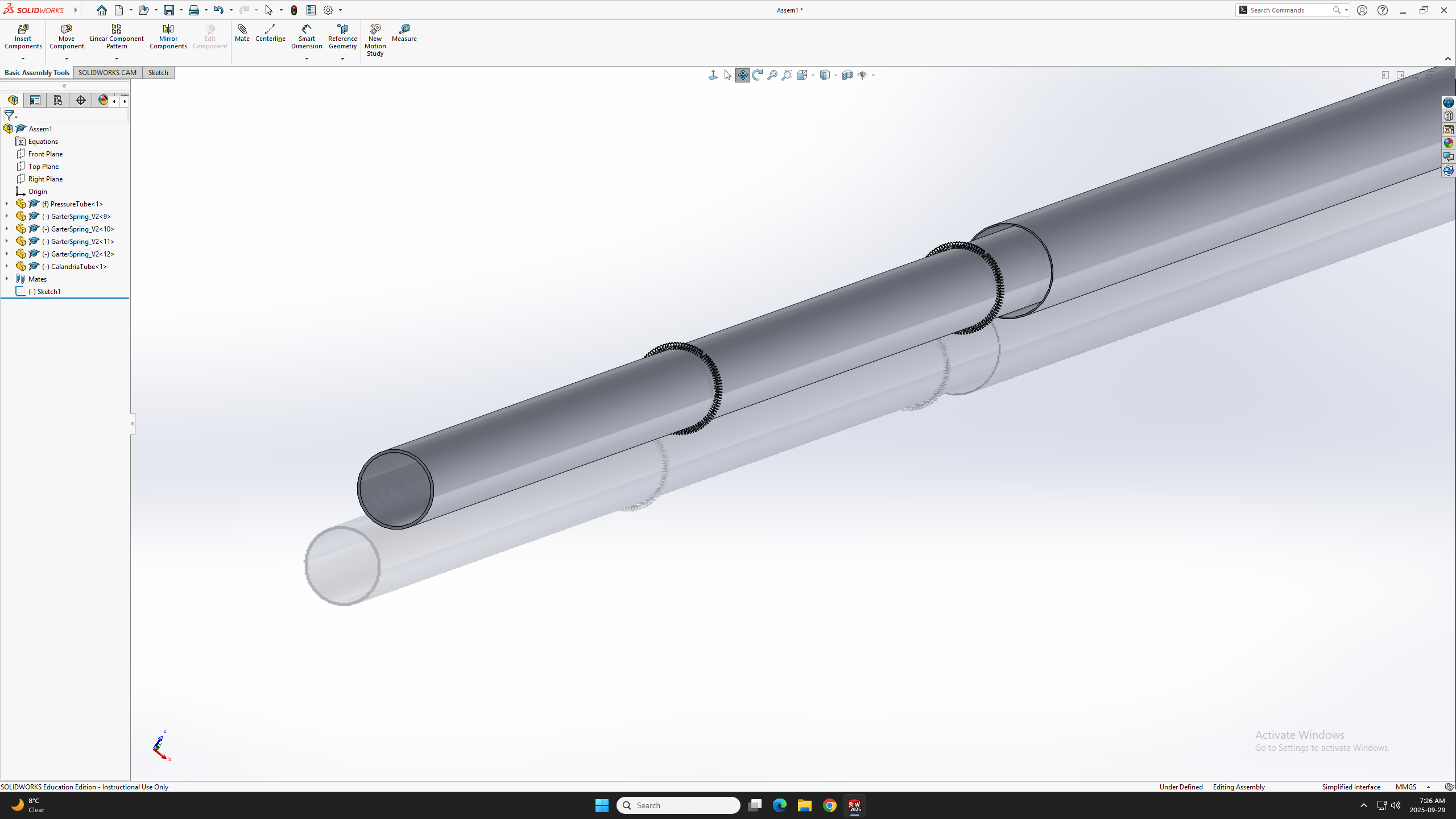Open the Display Style dropdown
The image size is (1456, 819).
(x=835, y=75)
